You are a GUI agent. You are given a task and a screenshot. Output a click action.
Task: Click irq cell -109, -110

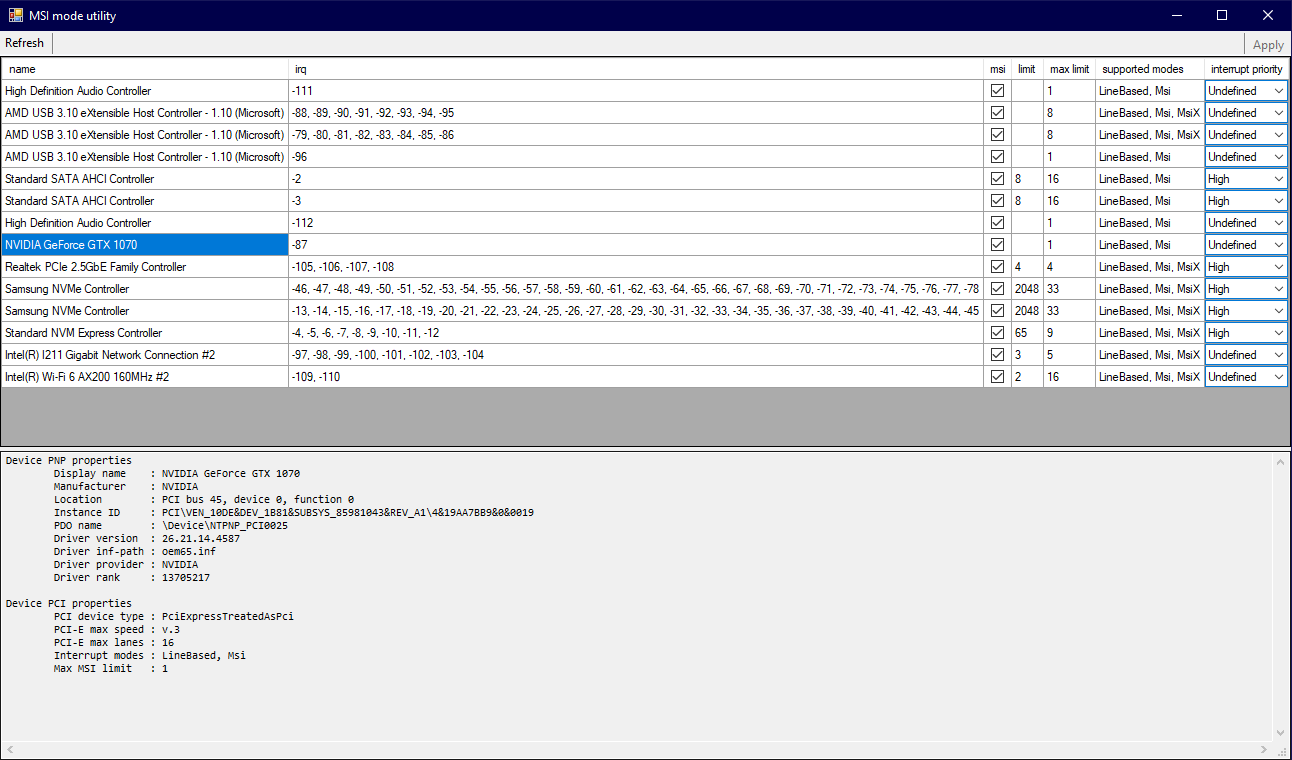[636, 377]
